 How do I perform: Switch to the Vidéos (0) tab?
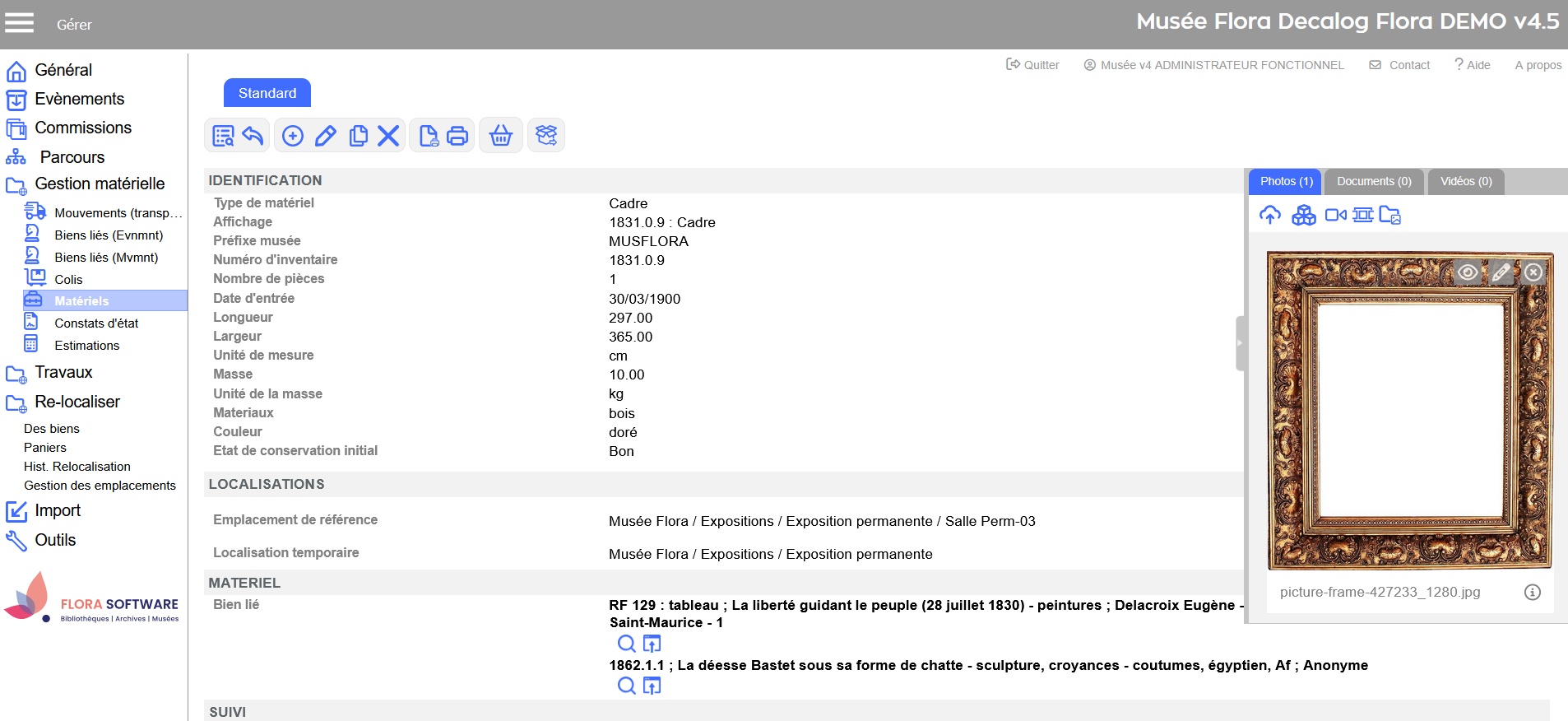(1465, 182)
